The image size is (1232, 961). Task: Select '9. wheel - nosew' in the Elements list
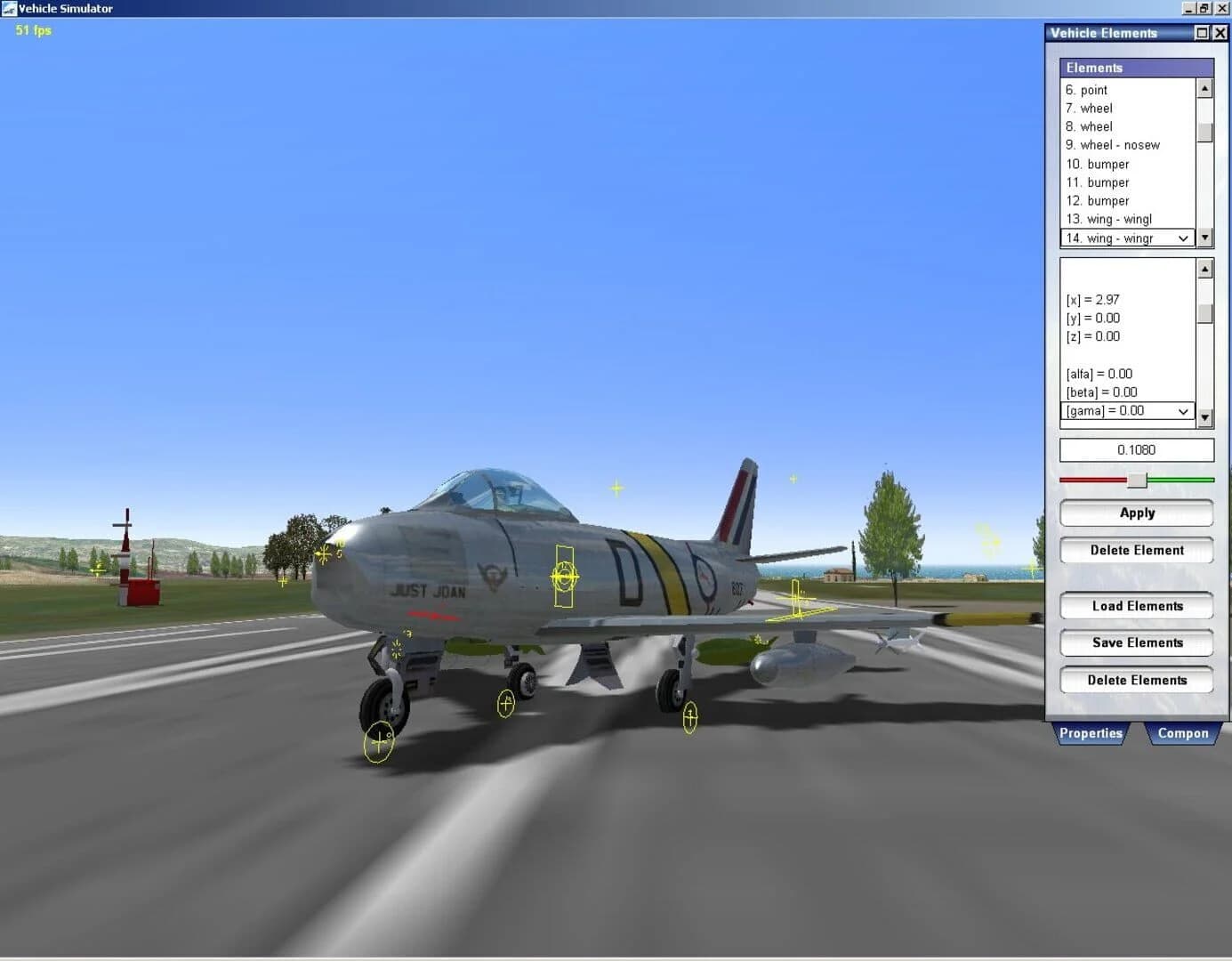point(1113,144)
